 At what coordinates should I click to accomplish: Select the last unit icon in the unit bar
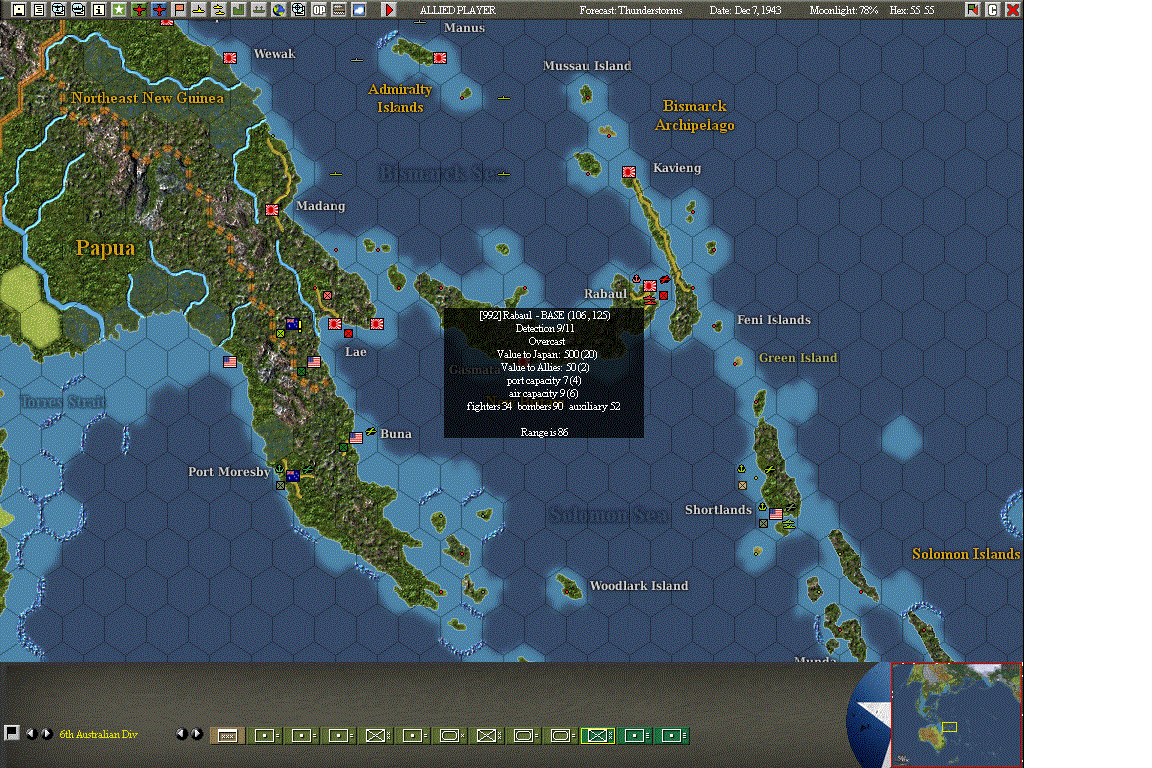point(672,736)
